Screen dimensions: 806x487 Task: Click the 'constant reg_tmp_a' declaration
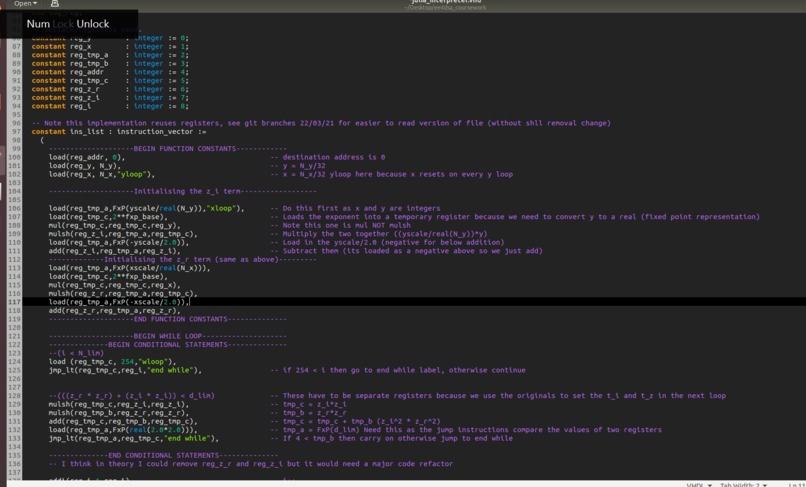[x=111, y=55]
